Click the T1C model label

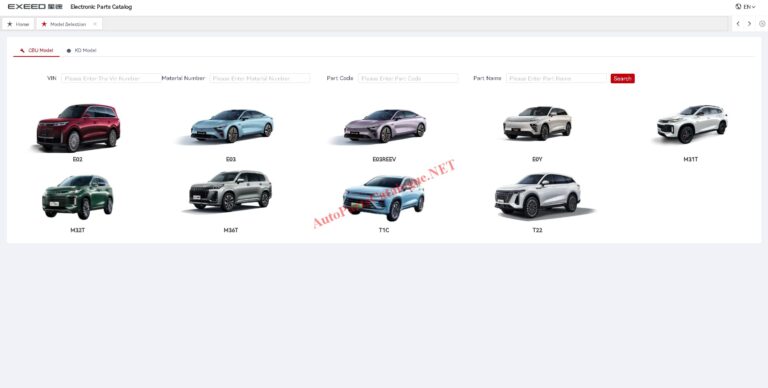pyautogui.click(x=384, y=230)
